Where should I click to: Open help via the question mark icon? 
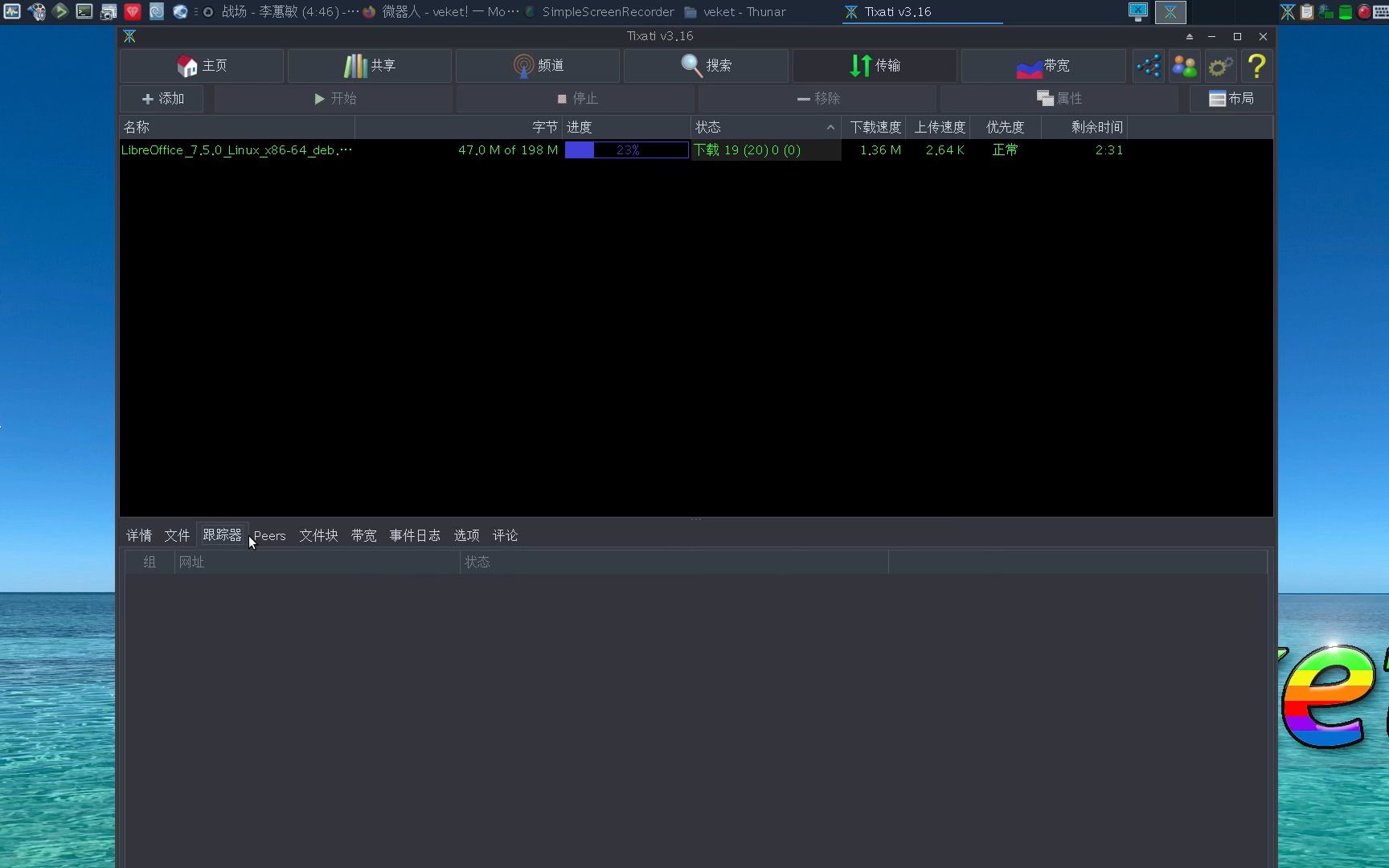[1256, 66]
